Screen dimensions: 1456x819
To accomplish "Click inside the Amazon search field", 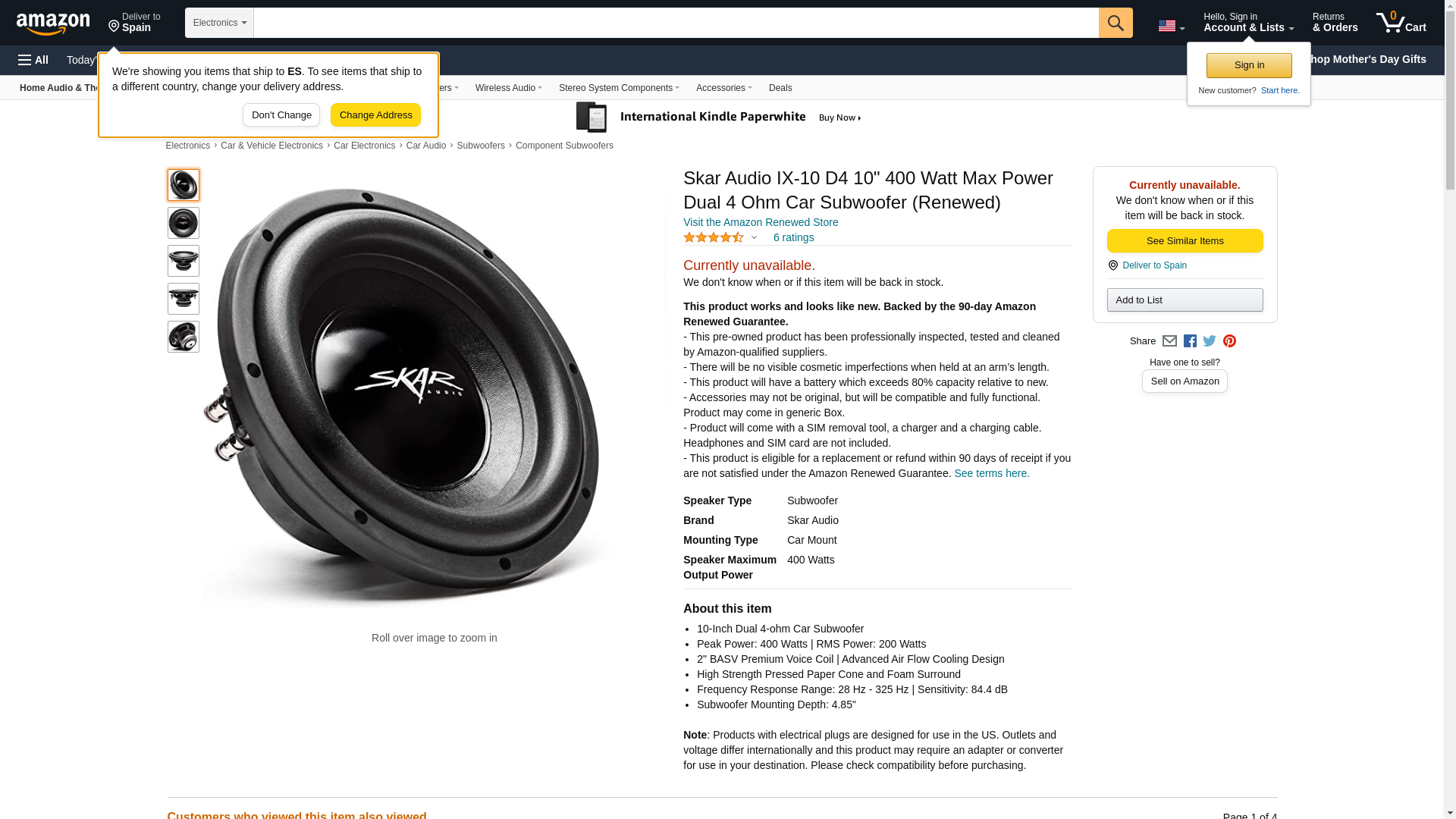I will click(x=676, y=23).
